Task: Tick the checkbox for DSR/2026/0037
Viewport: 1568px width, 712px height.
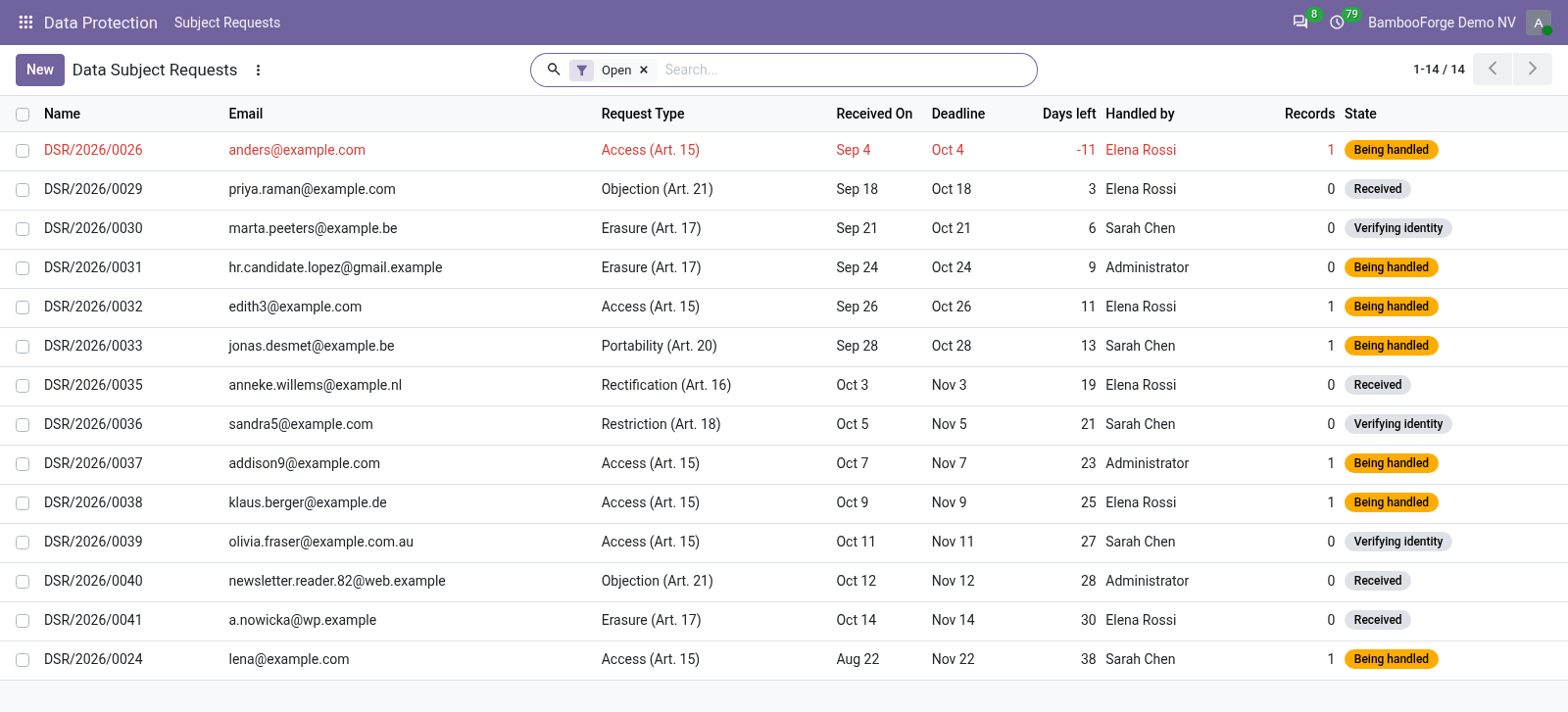Action: pyautogui.click(x=23, y=464)
